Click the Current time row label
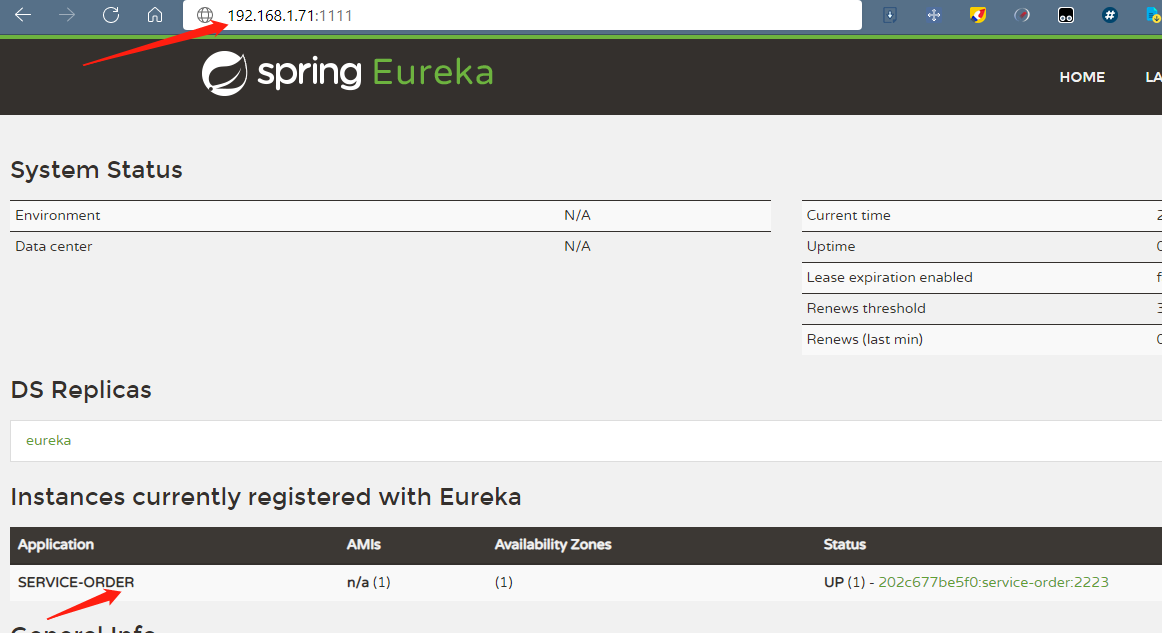 [x=849, y=215]
